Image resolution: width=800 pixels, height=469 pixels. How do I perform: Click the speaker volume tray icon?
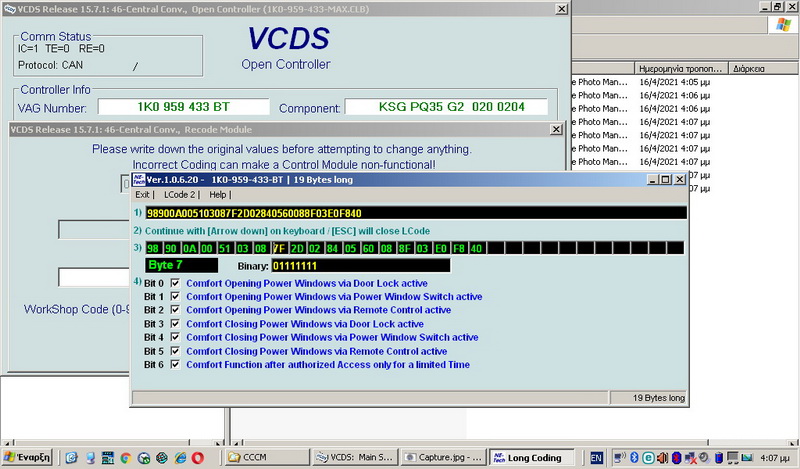point(662,458)
